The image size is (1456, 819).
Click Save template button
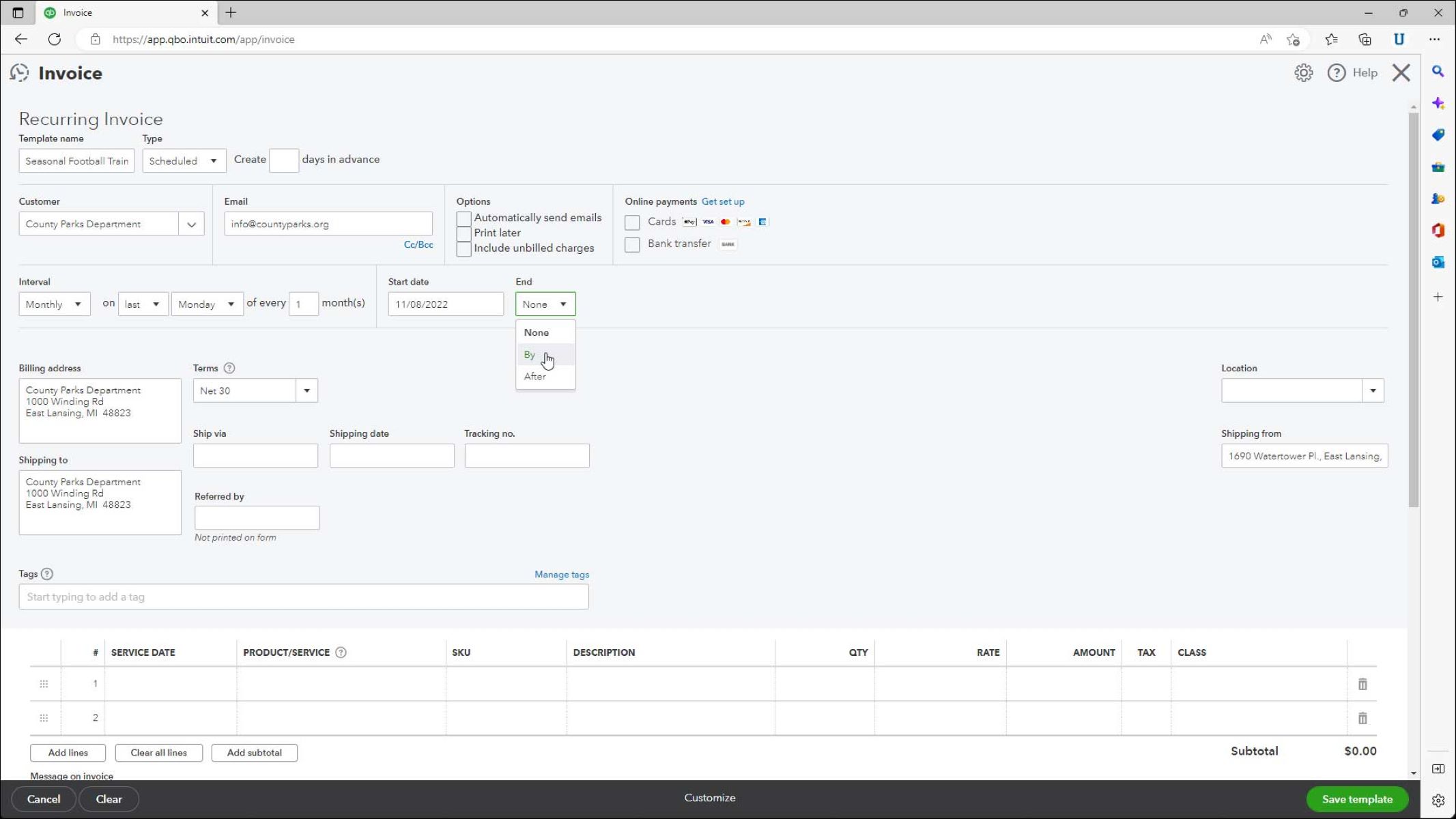click(1358, 799)
